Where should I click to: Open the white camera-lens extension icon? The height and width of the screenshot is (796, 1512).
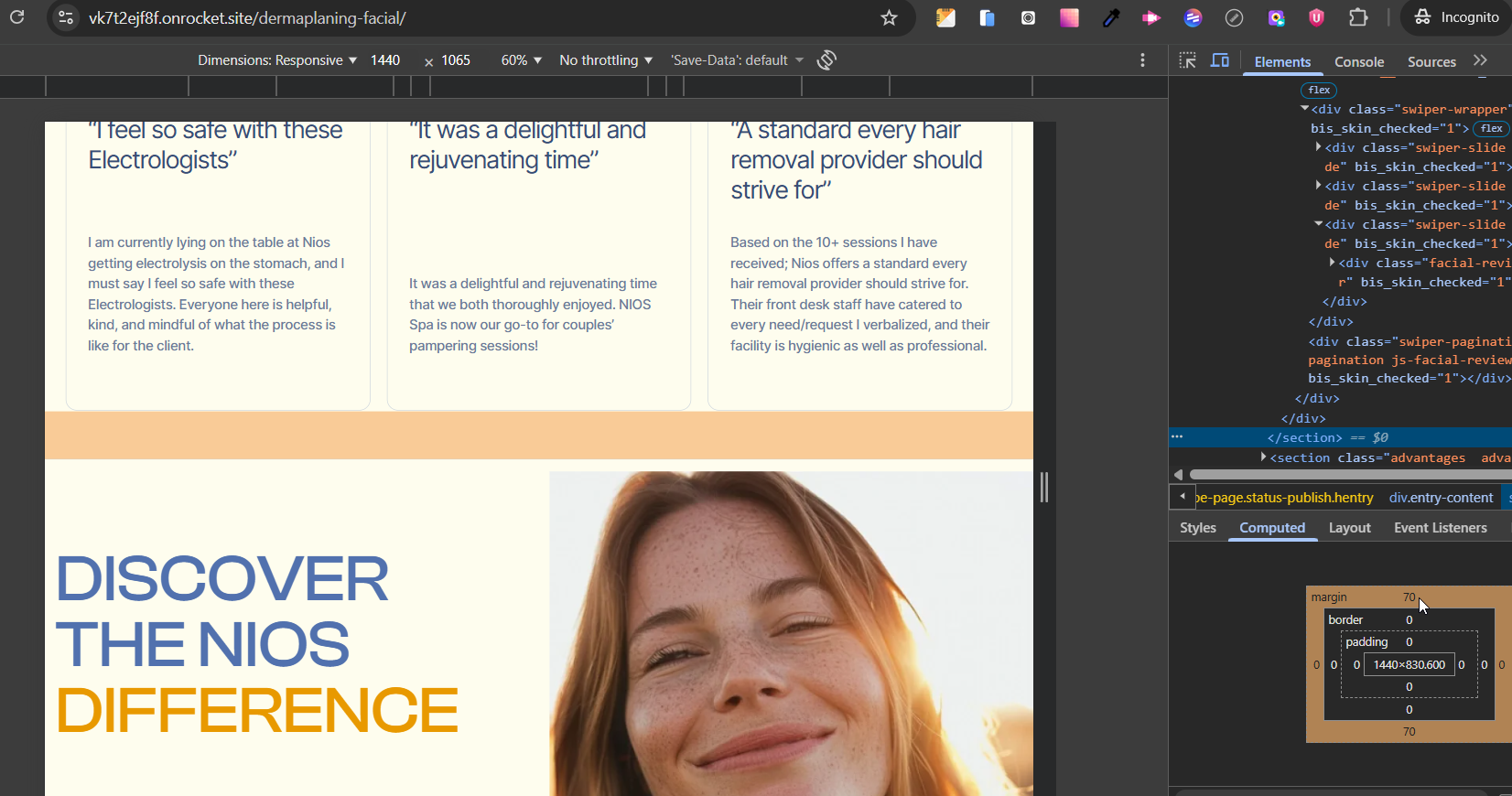tap(1028, 17)
